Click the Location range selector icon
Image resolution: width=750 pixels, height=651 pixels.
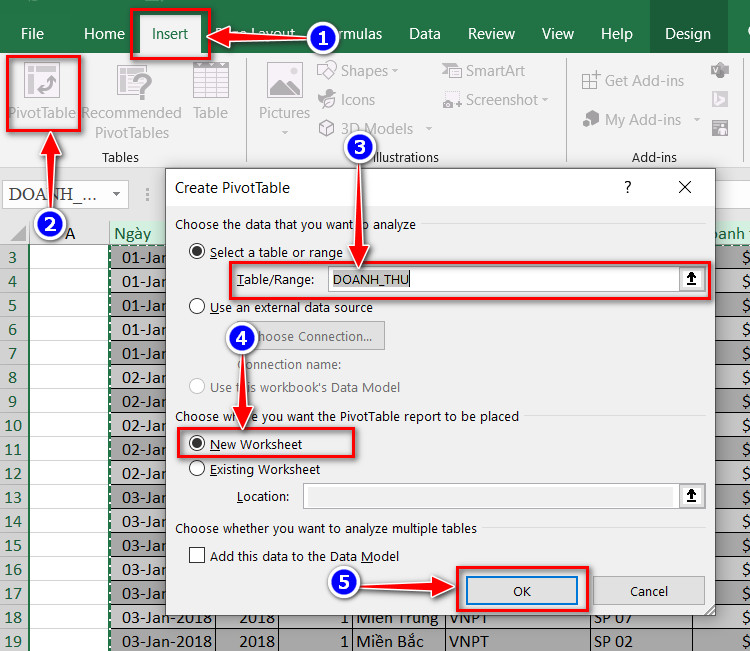(691, 496)
